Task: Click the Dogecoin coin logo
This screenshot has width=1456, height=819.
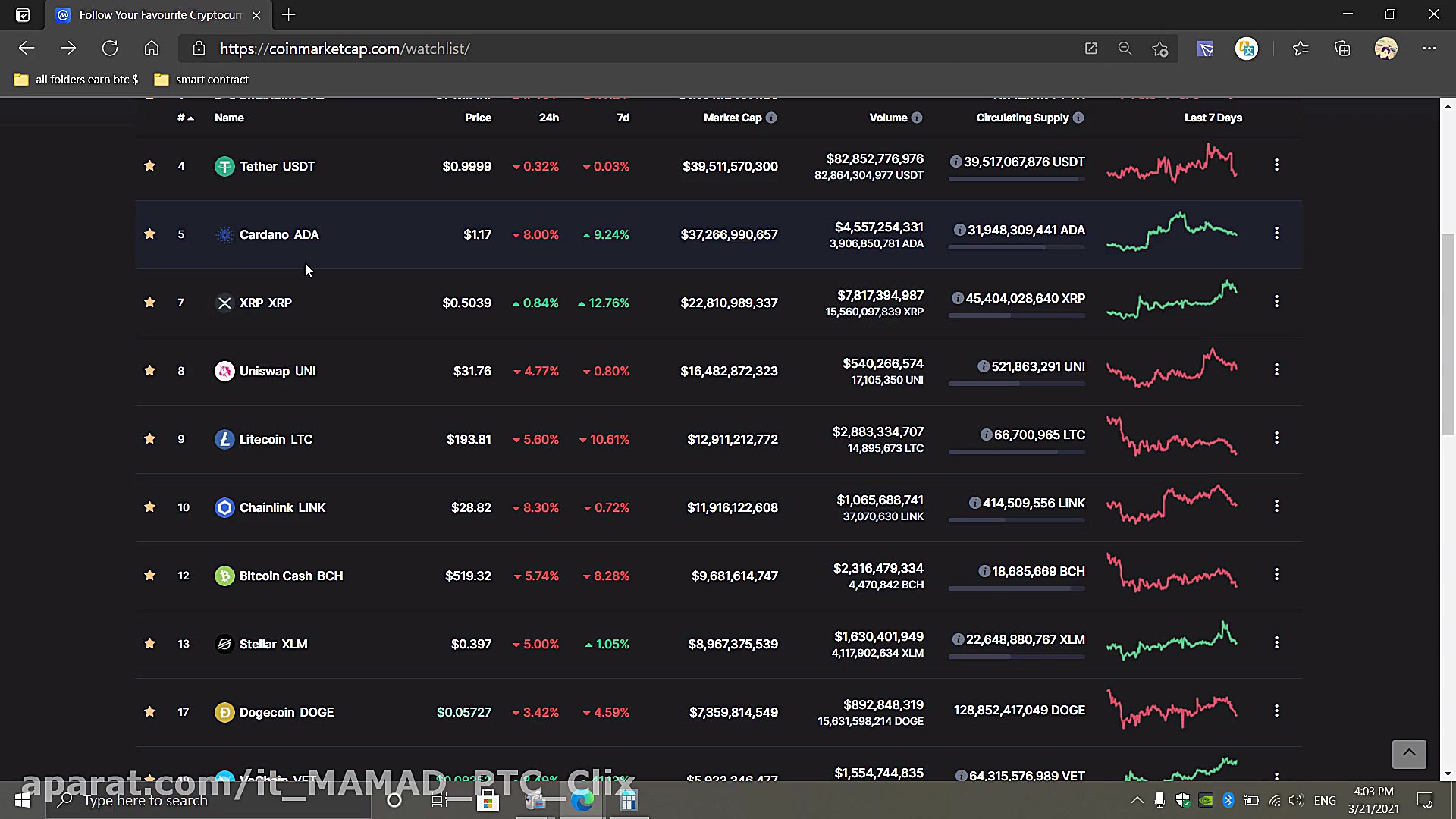Action: (224, 712)
